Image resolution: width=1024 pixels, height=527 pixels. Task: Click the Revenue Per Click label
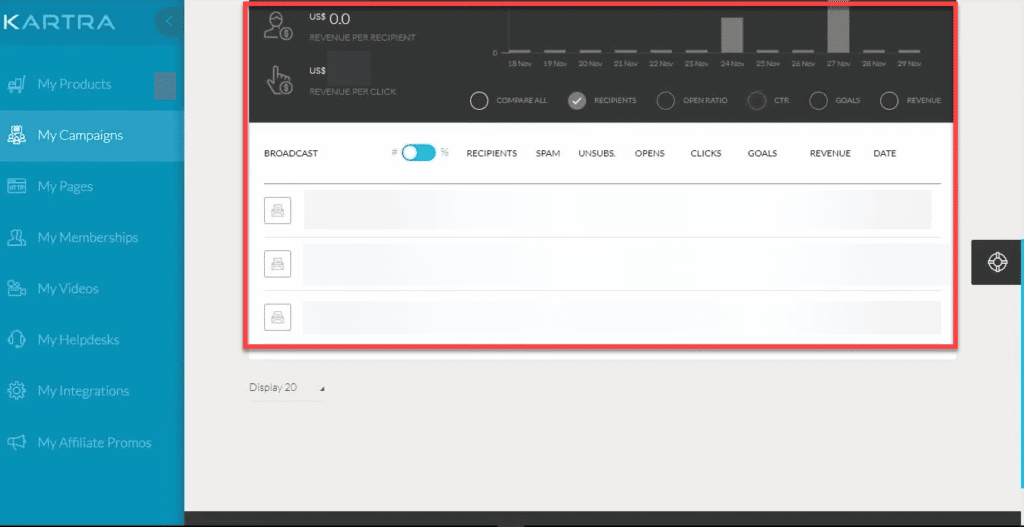(x=353, y=92)
